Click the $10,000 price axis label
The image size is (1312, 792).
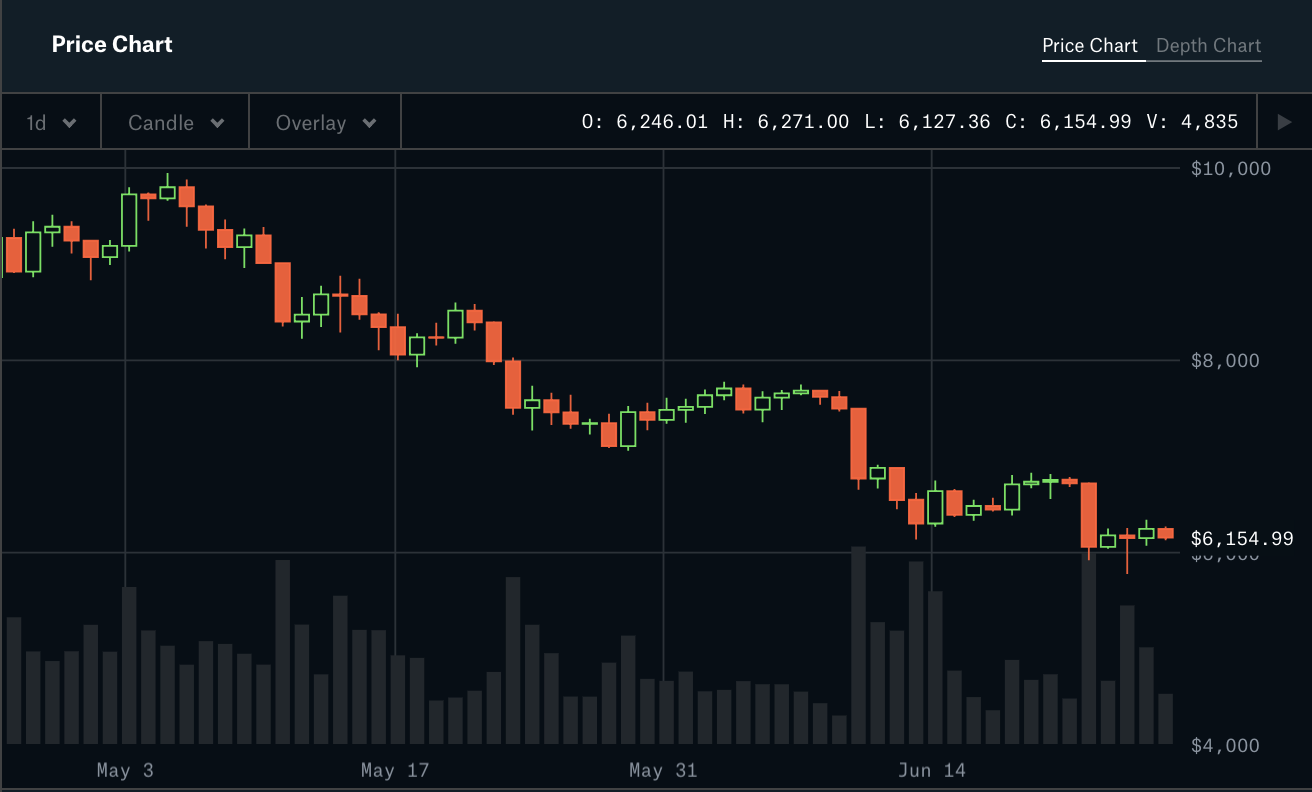coord(1230,168)
